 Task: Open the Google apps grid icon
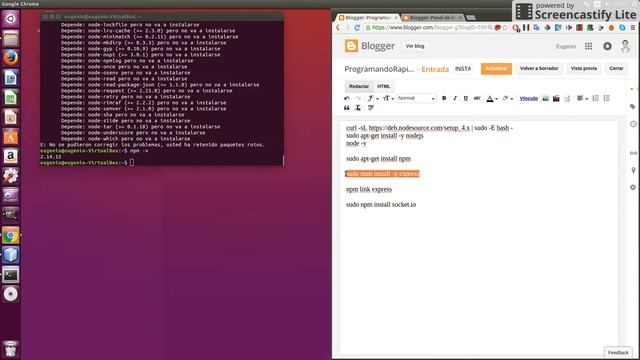(588, 46)
